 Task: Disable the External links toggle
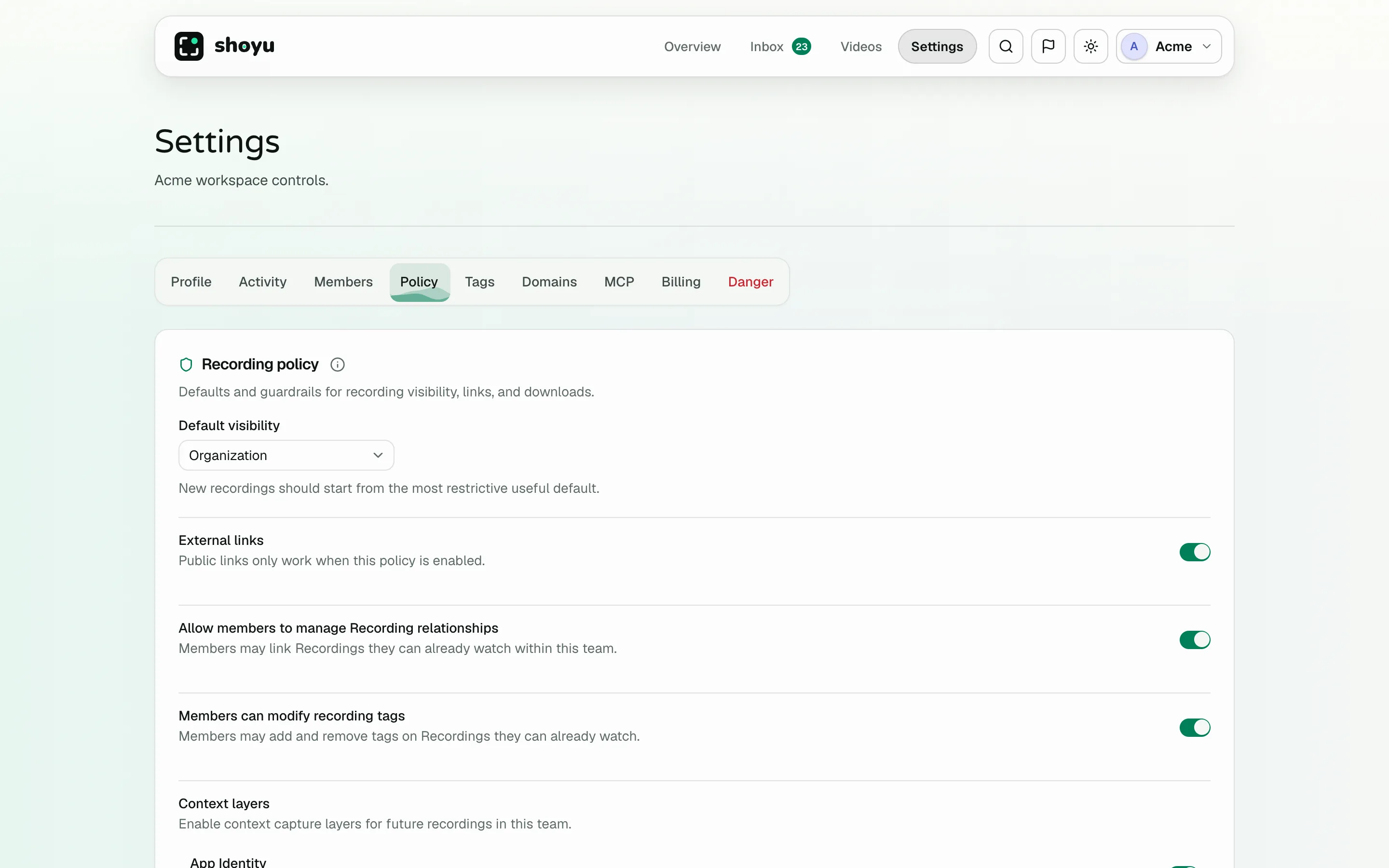click(1195, 552)
